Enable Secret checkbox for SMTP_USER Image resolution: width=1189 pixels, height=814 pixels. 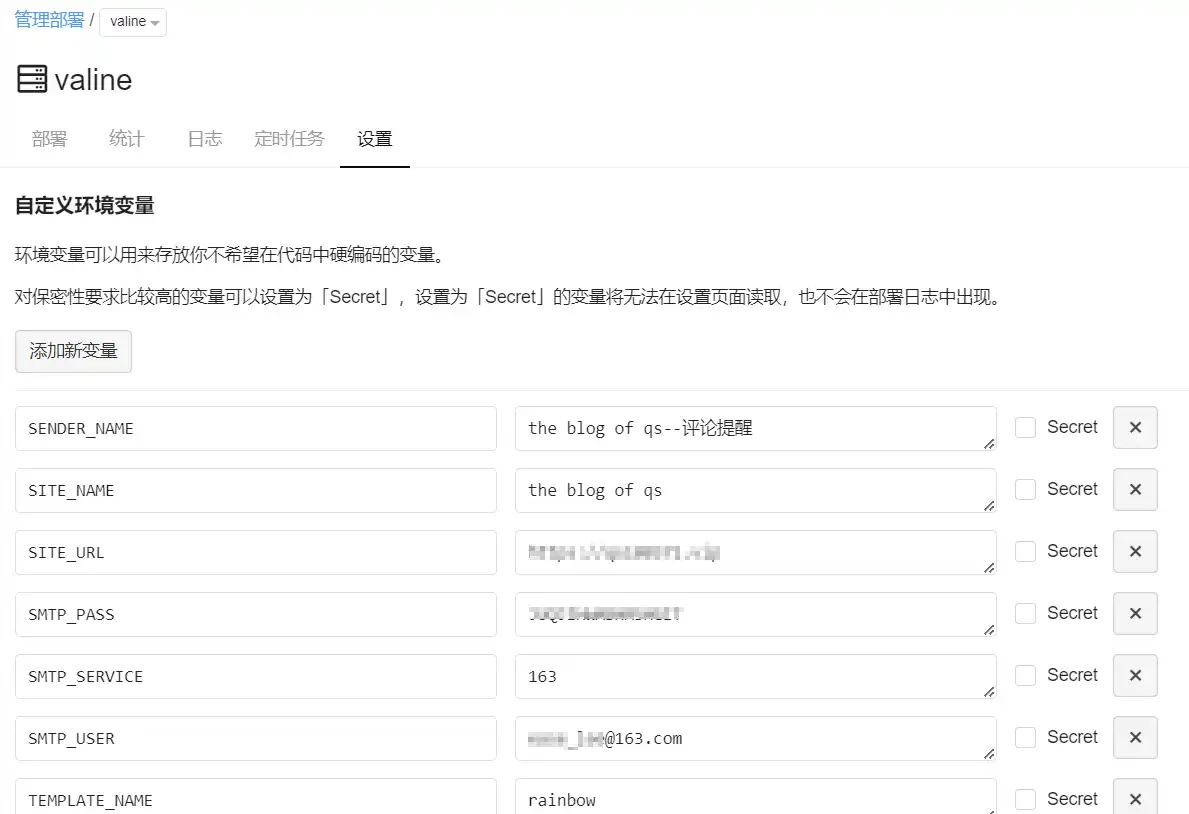[x=1025, y=738]
